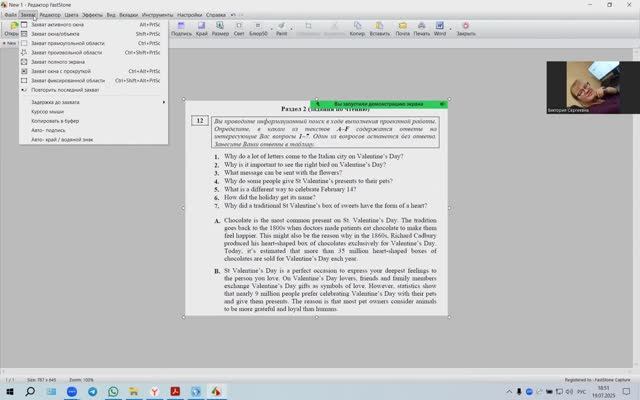This screenshot has width=640, height=400.
Task: Click the Вставить paste toolbar icon
Action: pos(379,26)
